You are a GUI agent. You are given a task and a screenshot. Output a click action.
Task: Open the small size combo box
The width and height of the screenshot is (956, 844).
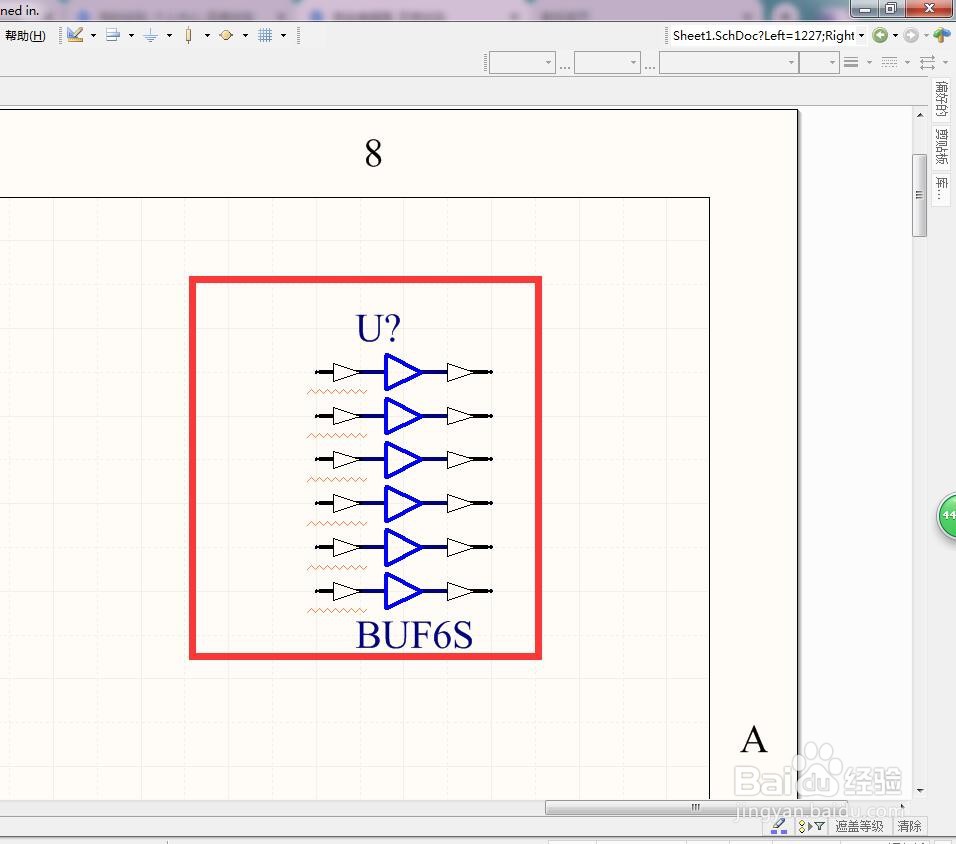click(819, 62)
